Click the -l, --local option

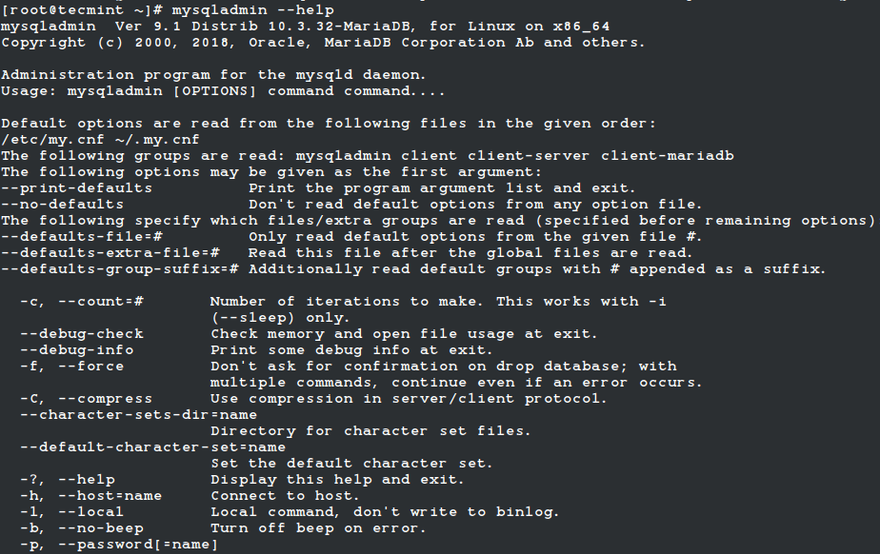(x=72, y=512)
